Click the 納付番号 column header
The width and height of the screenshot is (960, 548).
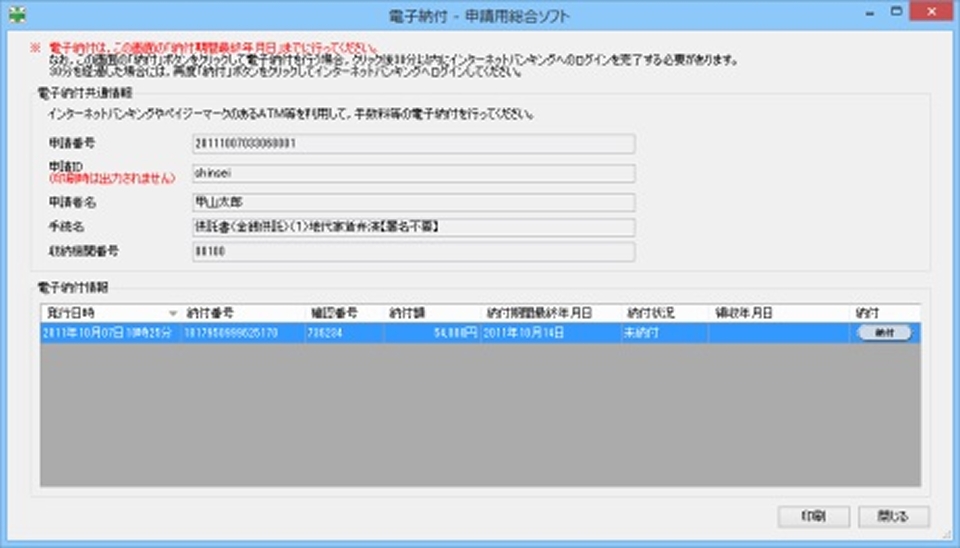tap(243, 313)
